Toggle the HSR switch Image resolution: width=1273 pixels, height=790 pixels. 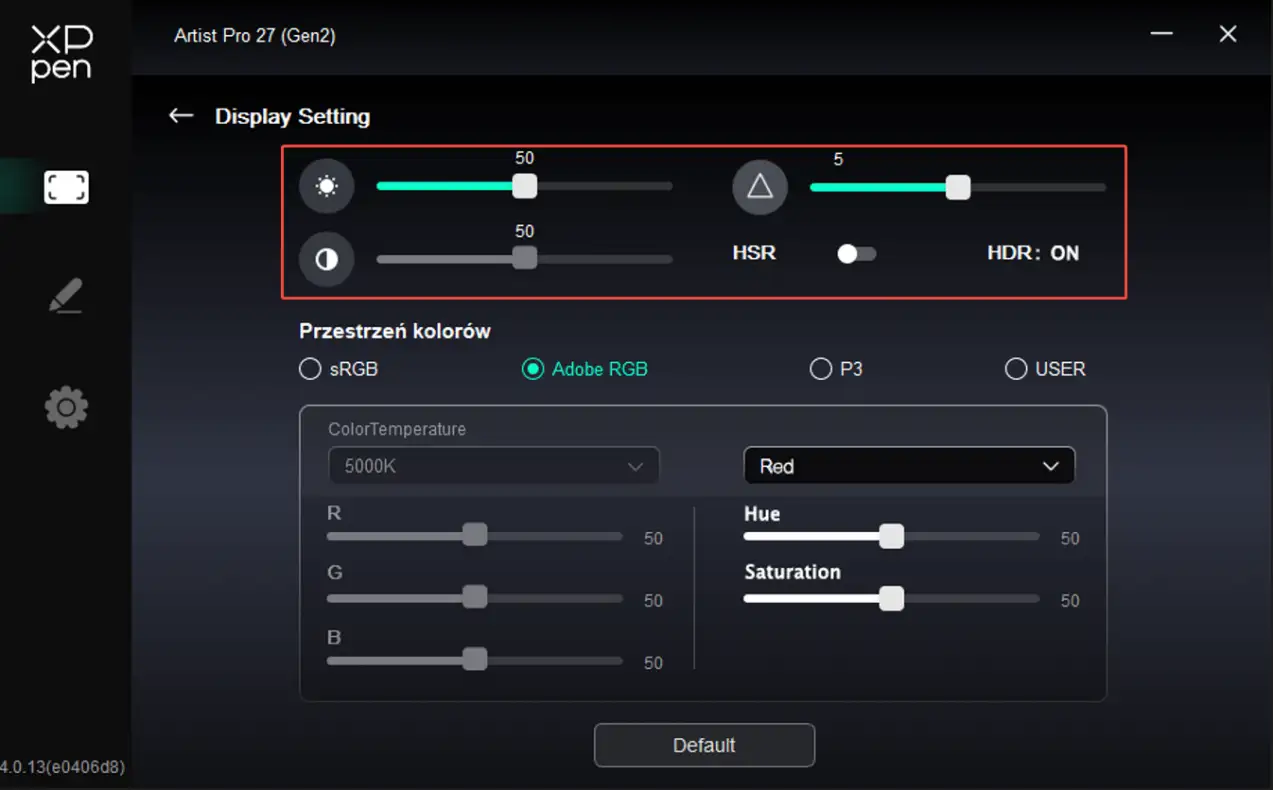856,254
